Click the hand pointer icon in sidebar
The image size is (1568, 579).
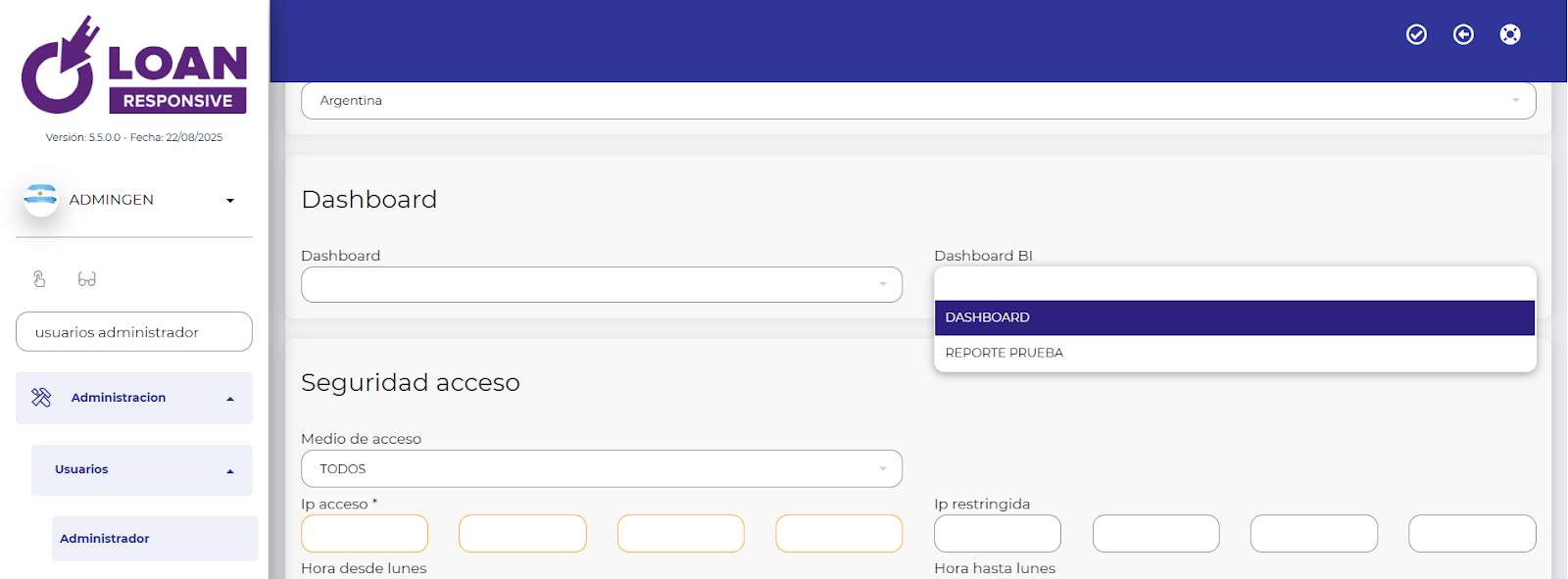(39, 279)
